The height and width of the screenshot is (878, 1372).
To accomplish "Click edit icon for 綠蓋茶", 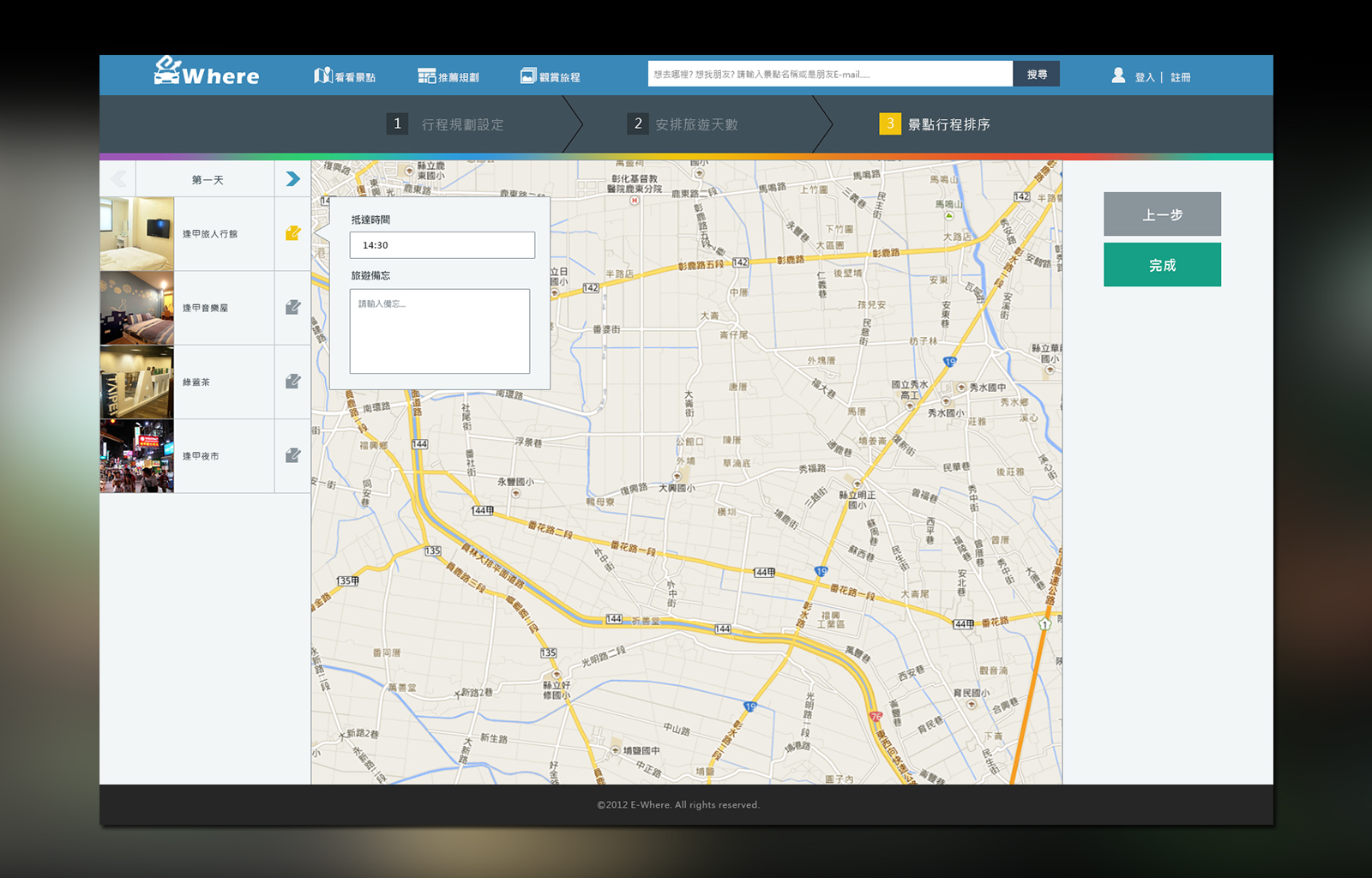I will (x=293, y=382).
